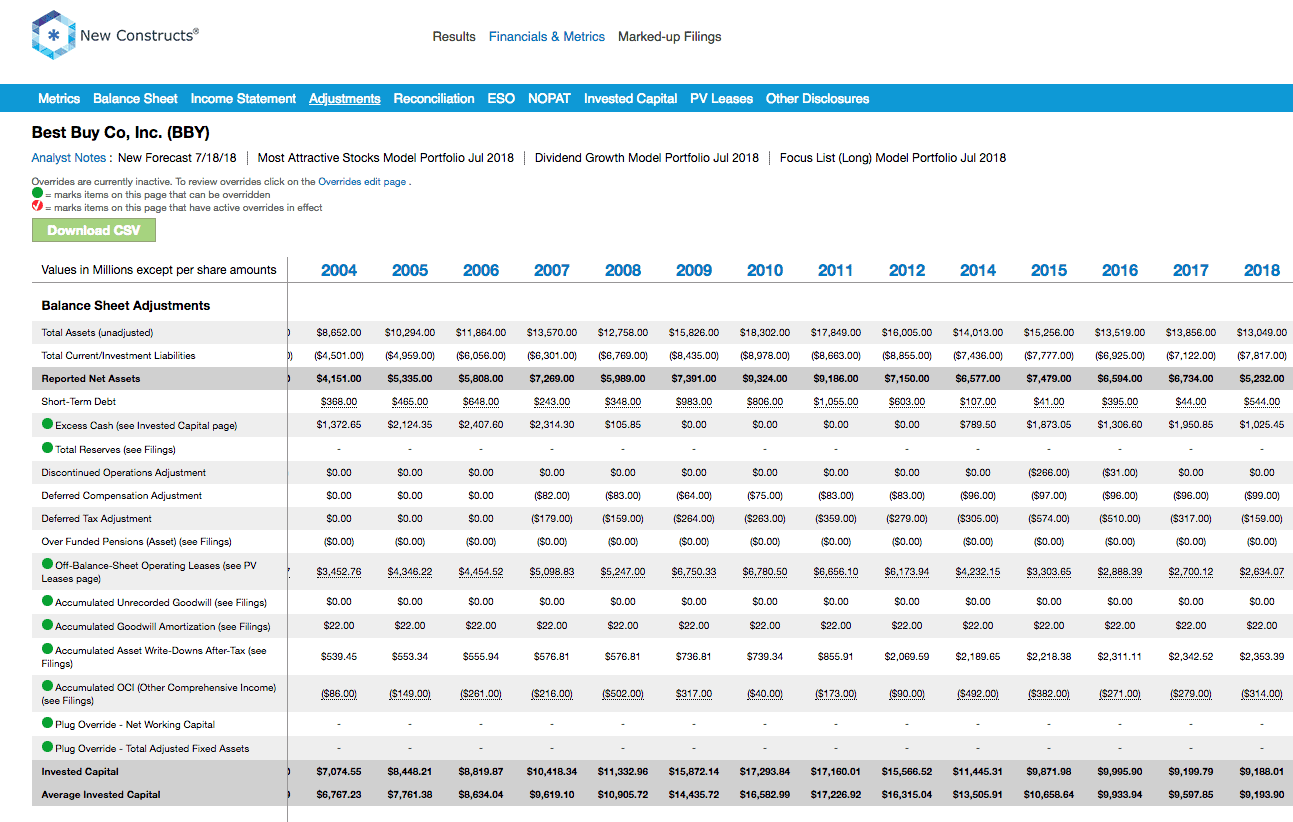Screen dimensions: 1293x822
Task: Click 2008 Excess Cash value $105.85
Action: pyautogui.click(x=623, y=425)
